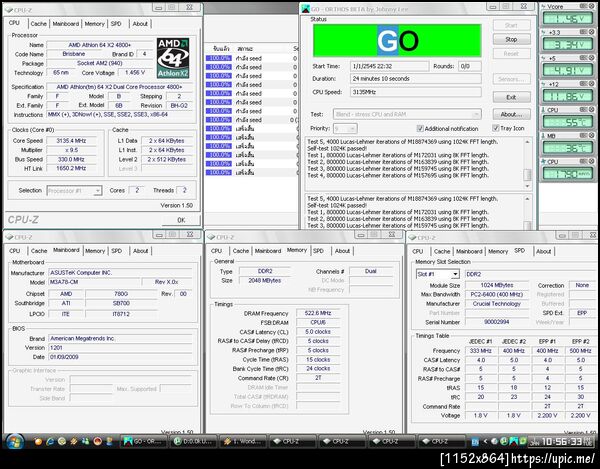Click OK in the CPU-Z processor window

[x=181, y=220]
